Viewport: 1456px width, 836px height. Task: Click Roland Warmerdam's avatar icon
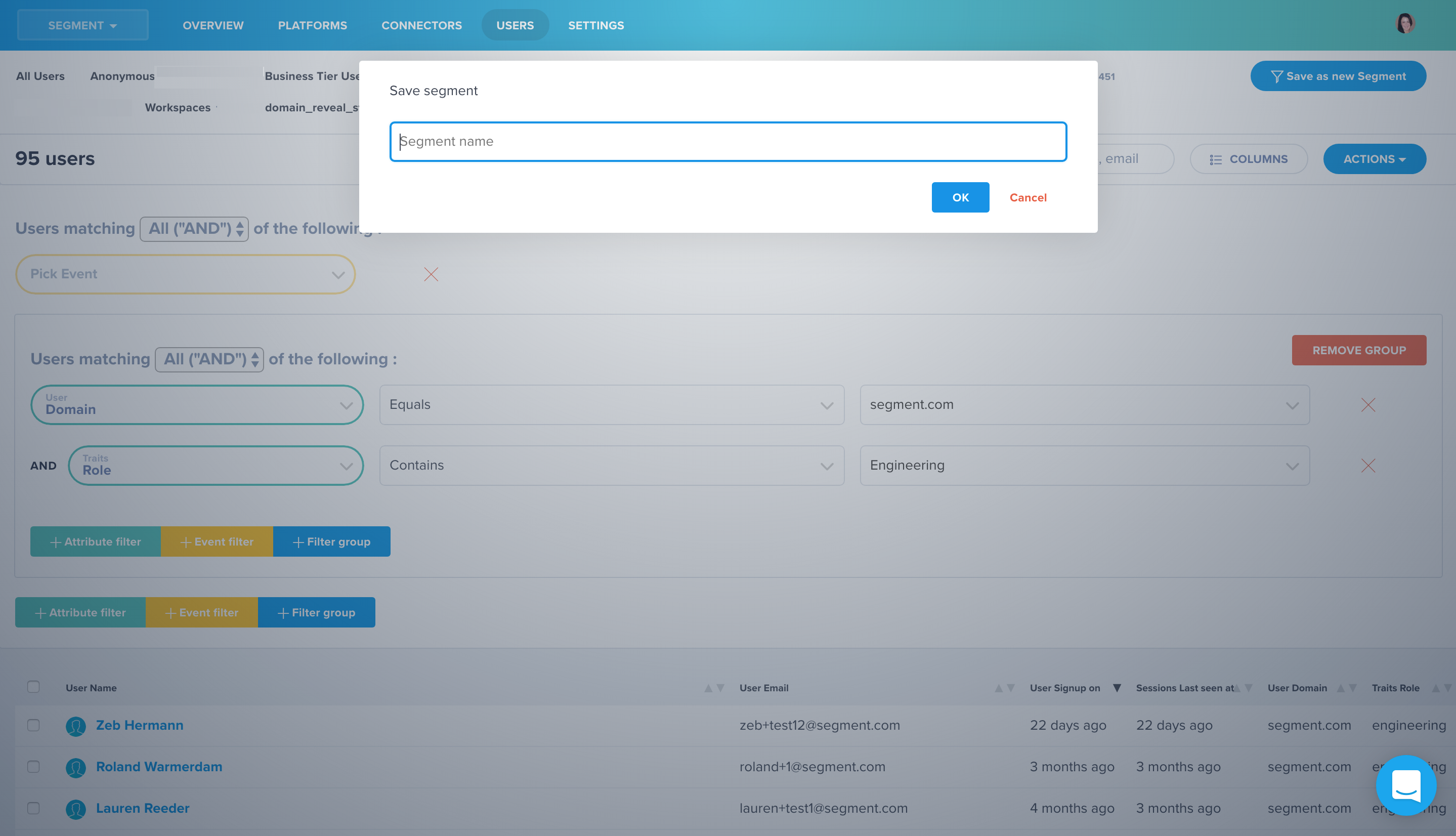(x=76, y=768)
